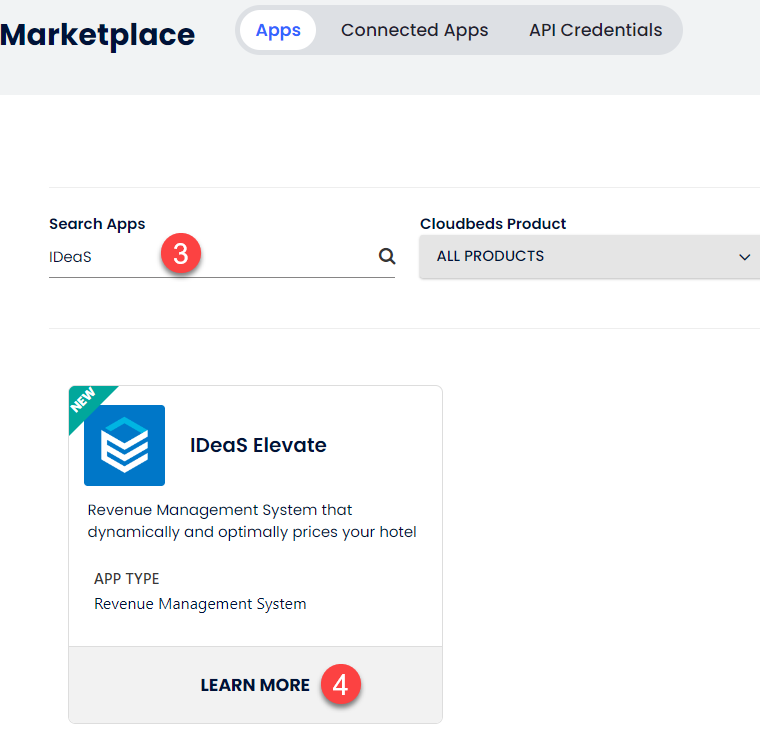
Task: Open the ALL PRODUCTS dropdown
Action: [590, 257]
